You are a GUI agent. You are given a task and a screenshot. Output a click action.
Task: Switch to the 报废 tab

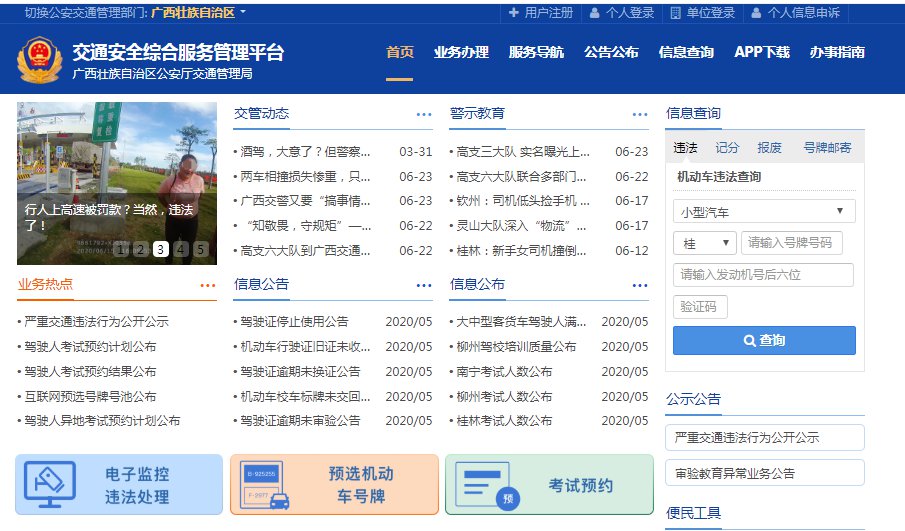click(x=769, y=148)
